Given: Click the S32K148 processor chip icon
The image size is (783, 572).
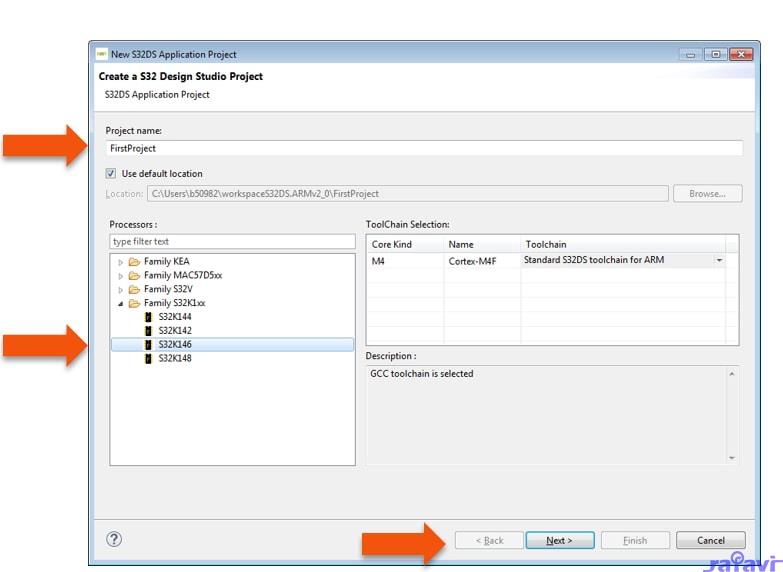Looking at the screenshot, I should pyautogui.click(x=148, y=358).
